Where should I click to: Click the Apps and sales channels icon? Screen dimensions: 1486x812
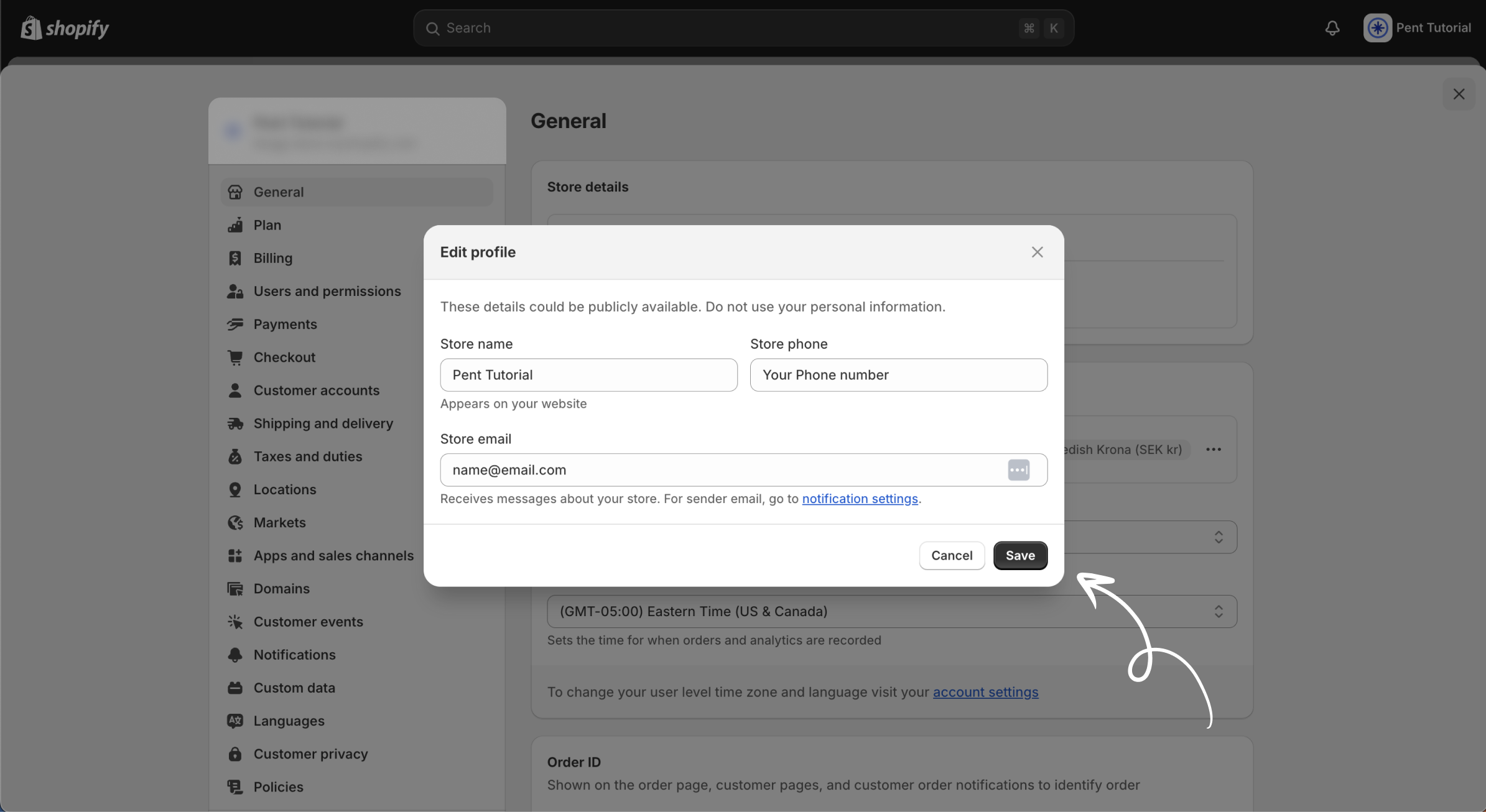click(235, 555)
